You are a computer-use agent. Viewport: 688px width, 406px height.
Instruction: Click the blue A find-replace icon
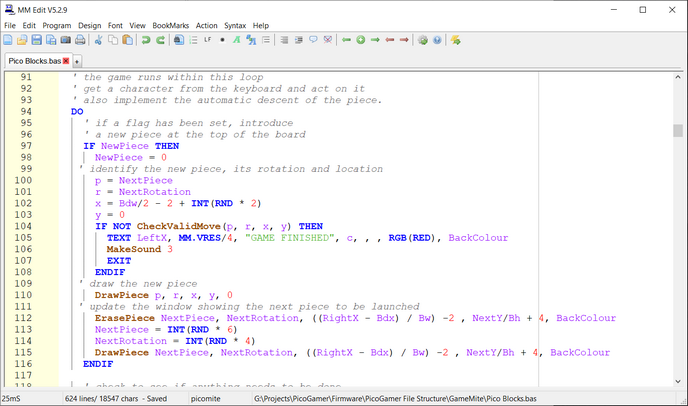[251, 40]
